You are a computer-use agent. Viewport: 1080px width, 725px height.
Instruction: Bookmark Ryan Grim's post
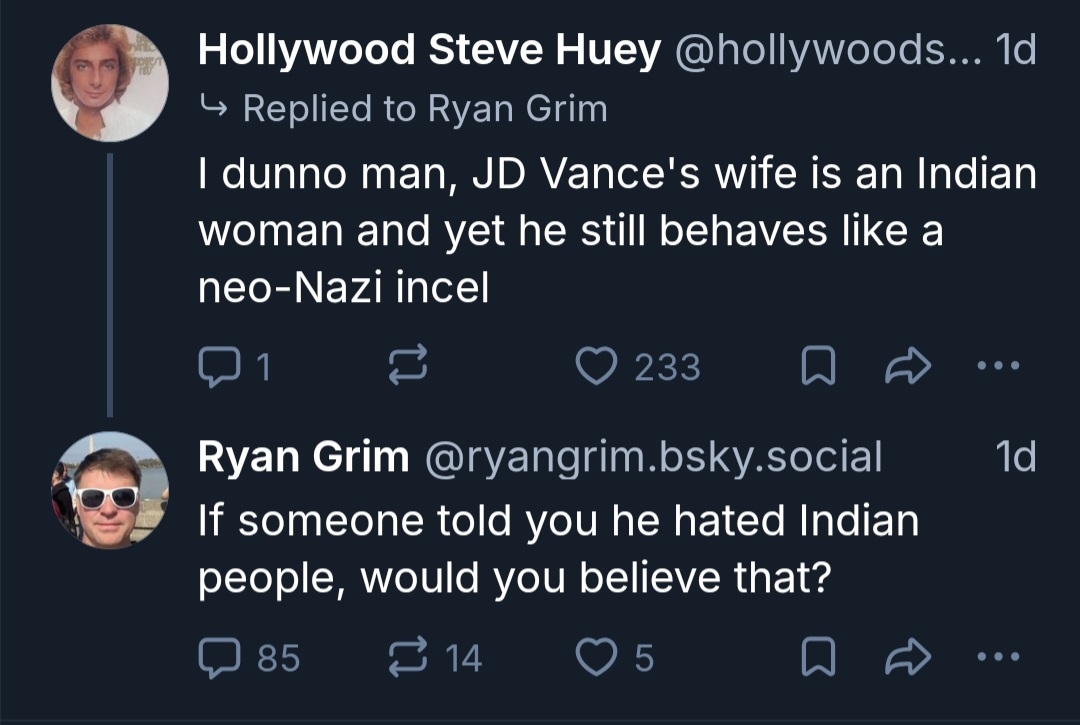[819, 657]
